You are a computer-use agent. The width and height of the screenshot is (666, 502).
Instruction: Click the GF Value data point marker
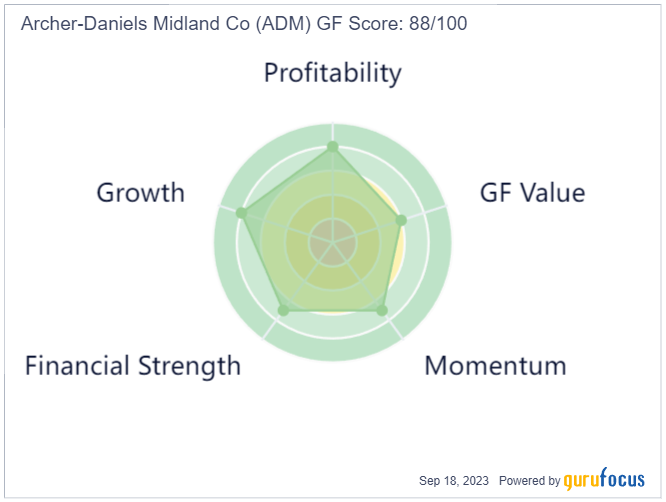point(401,220)
